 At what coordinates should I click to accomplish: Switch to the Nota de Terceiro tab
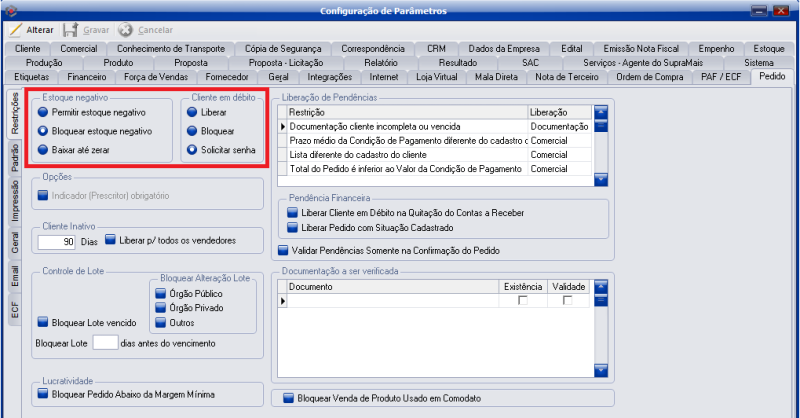(x=569, y=77)
